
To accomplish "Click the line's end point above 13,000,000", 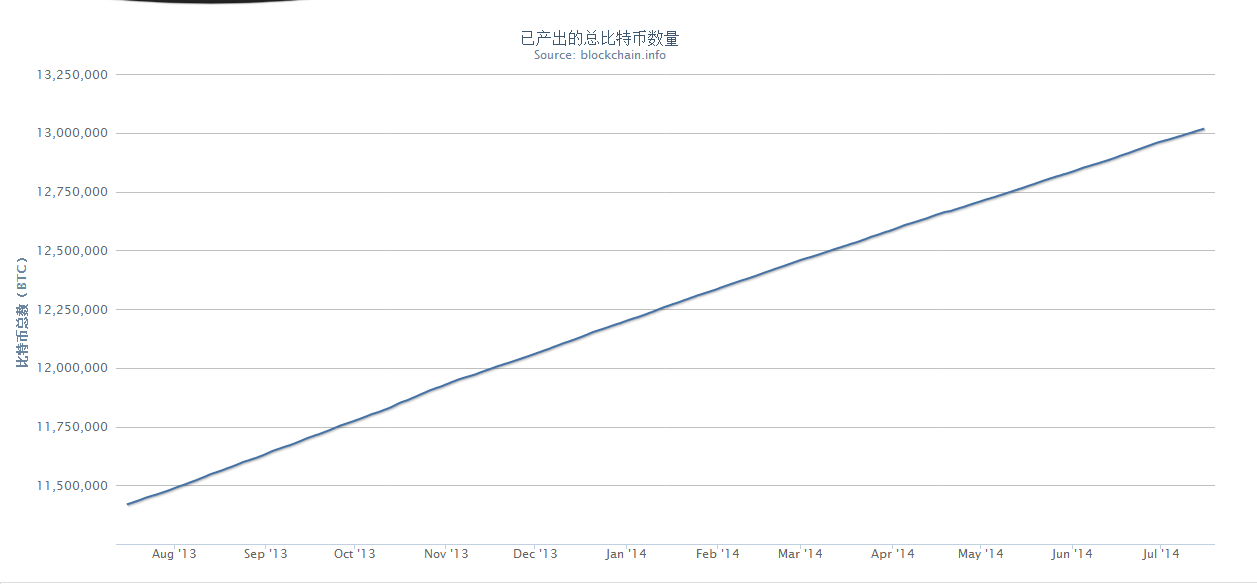I will pos(1203,129).
